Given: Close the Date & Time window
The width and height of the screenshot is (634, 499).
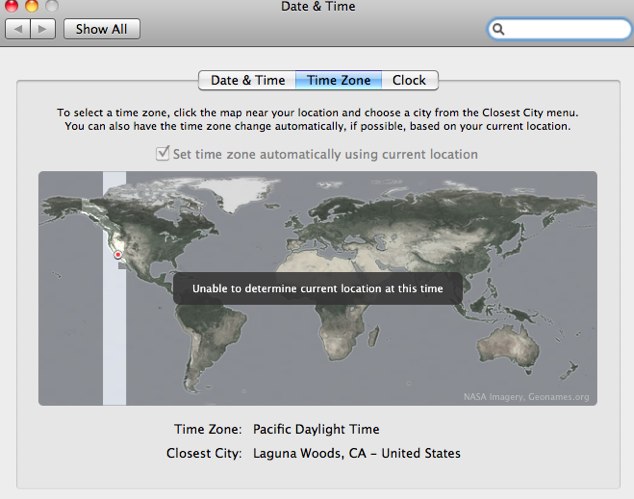Looking at the screenshot, I should click(x=11, y=6).
